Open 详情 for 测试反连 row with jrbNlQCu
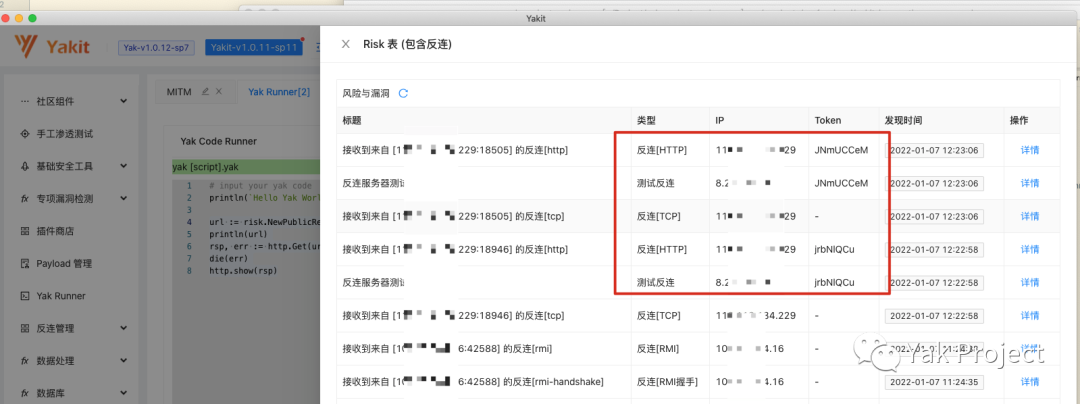 point(1030,282)
